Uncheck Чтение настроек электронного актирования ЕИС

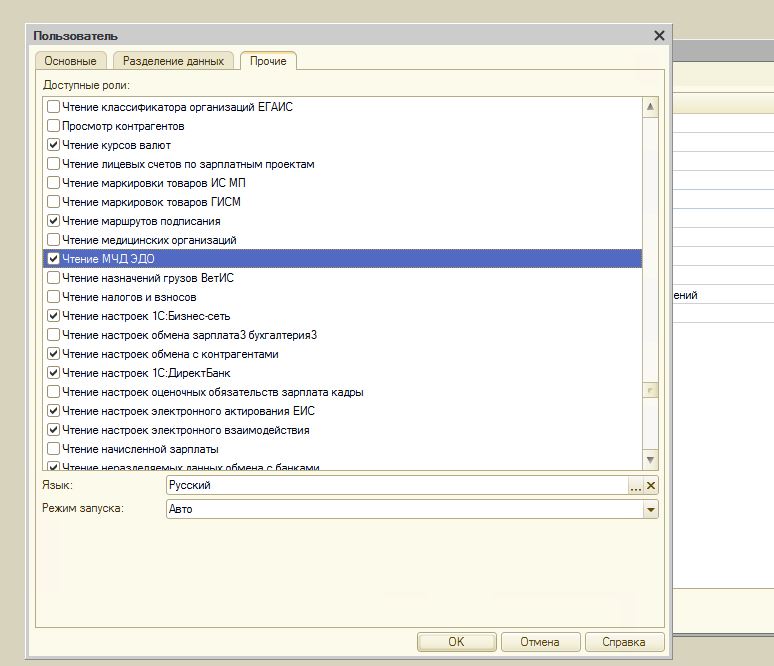[x=53, y=411]
